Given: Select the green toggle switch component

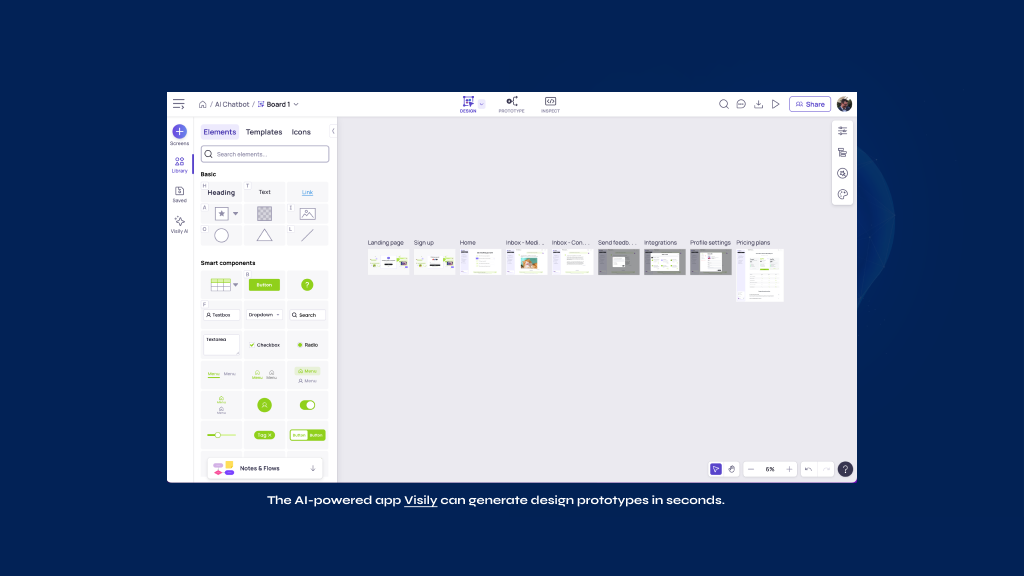Looking at the screenshot, I should pyautogui.click(x=307, y=405).
